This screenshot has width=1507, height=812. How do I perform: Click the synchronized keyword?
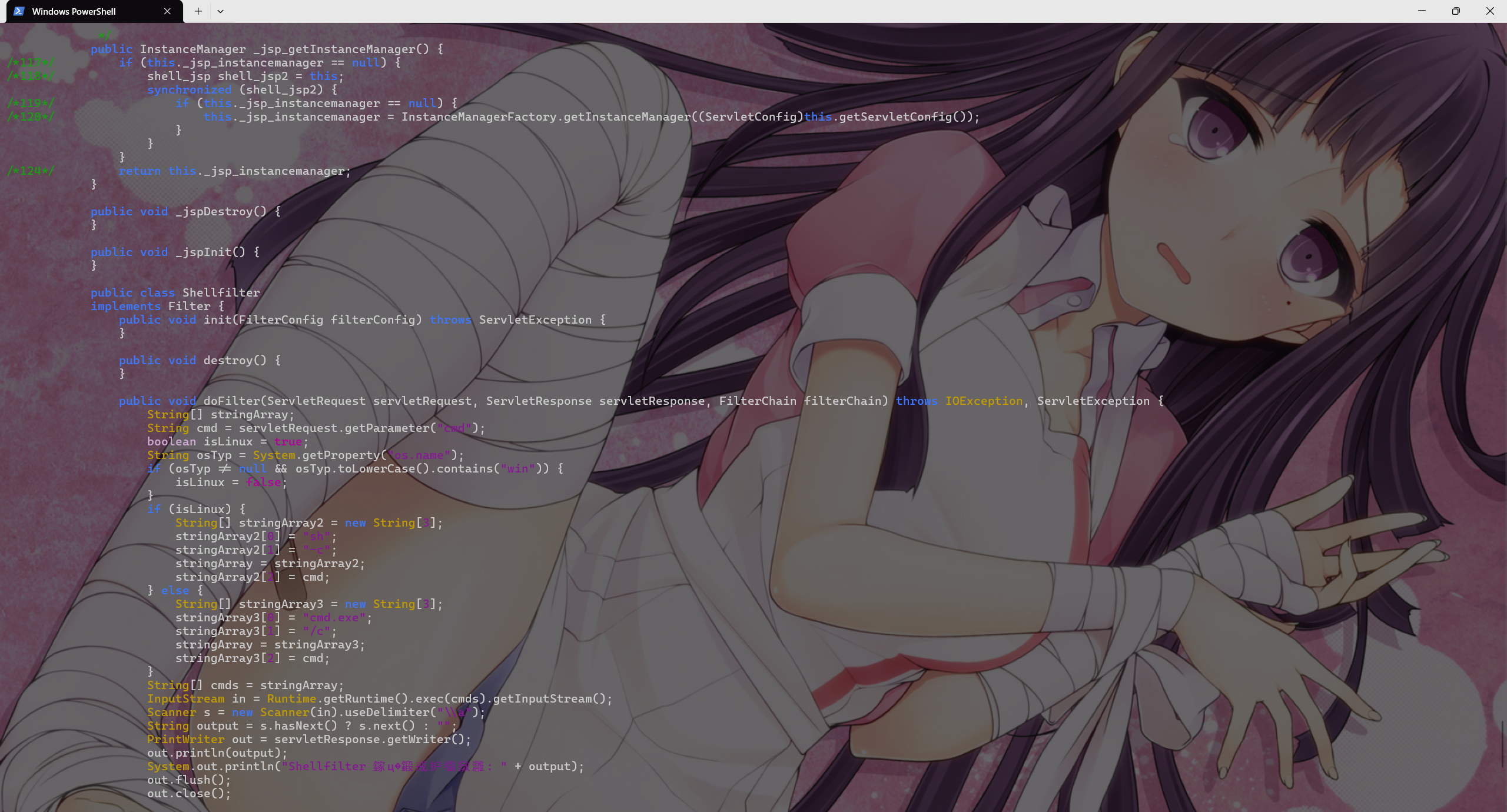(189, 90)
